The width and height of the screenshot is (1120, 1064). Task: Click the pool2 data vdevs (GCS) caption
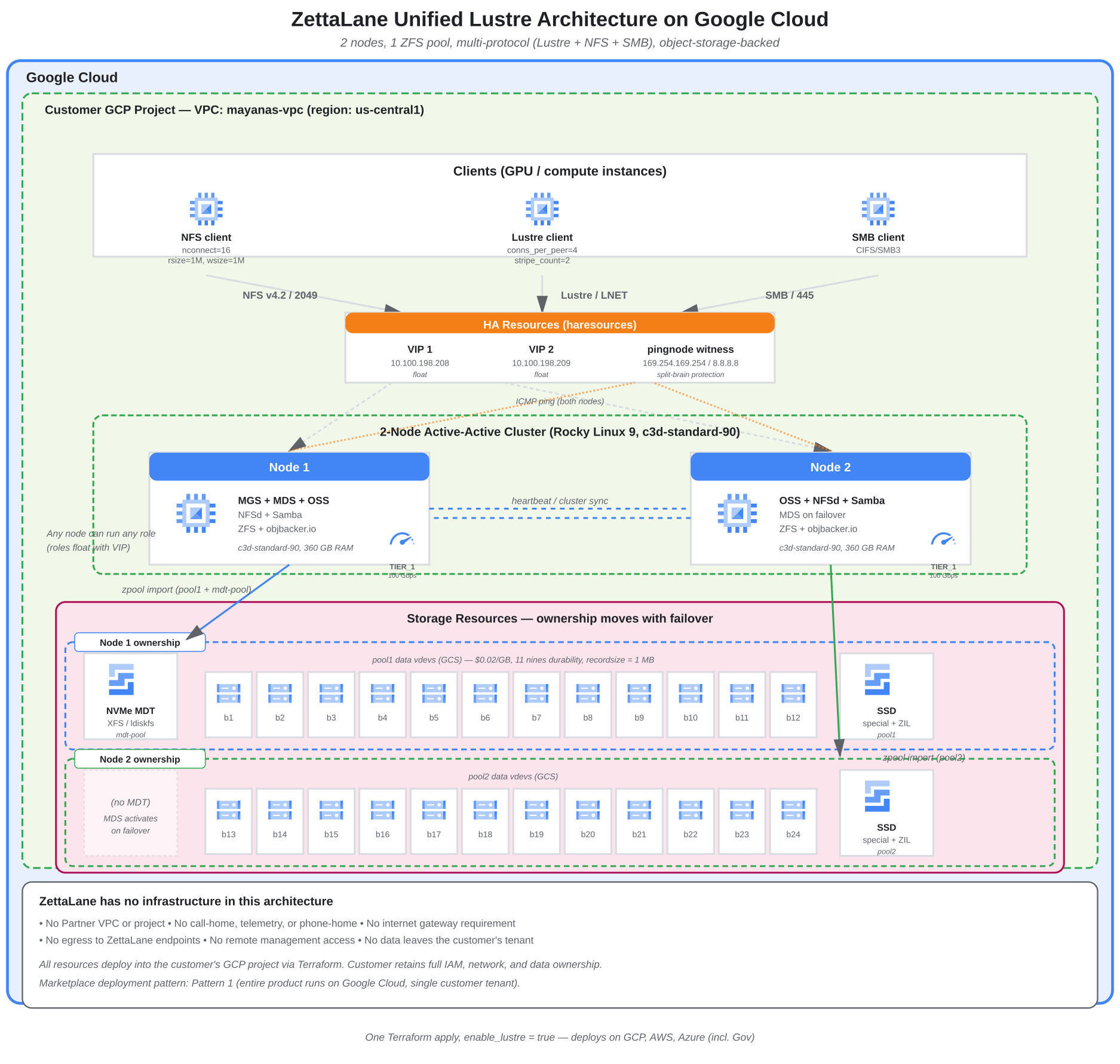click(513, 777)
